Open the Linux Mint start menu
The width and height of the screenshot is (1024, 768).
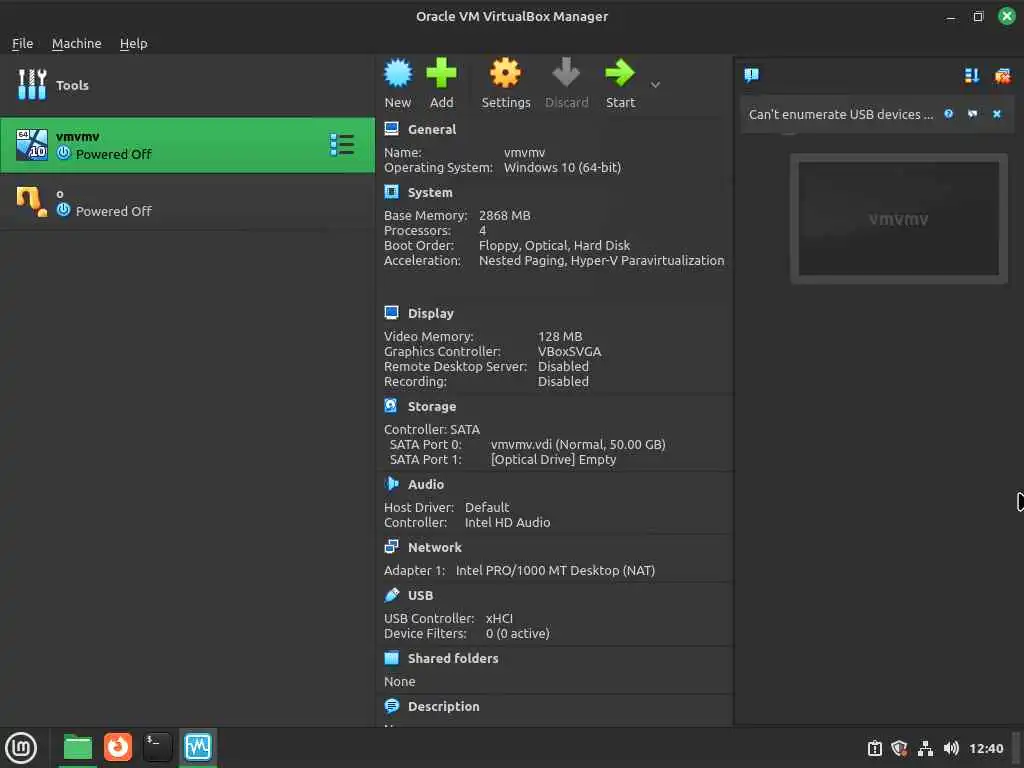[21, 748]
